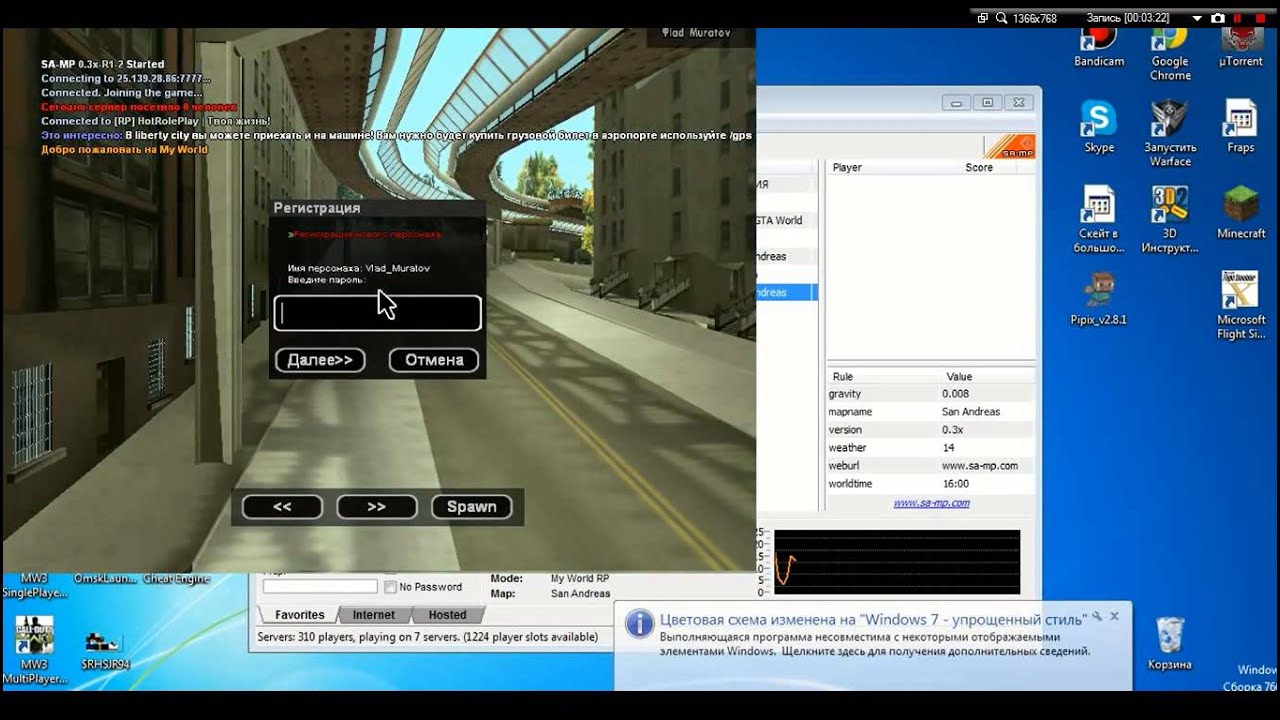Click the window-mode icon in the recorder bar

tap(982, 18)
